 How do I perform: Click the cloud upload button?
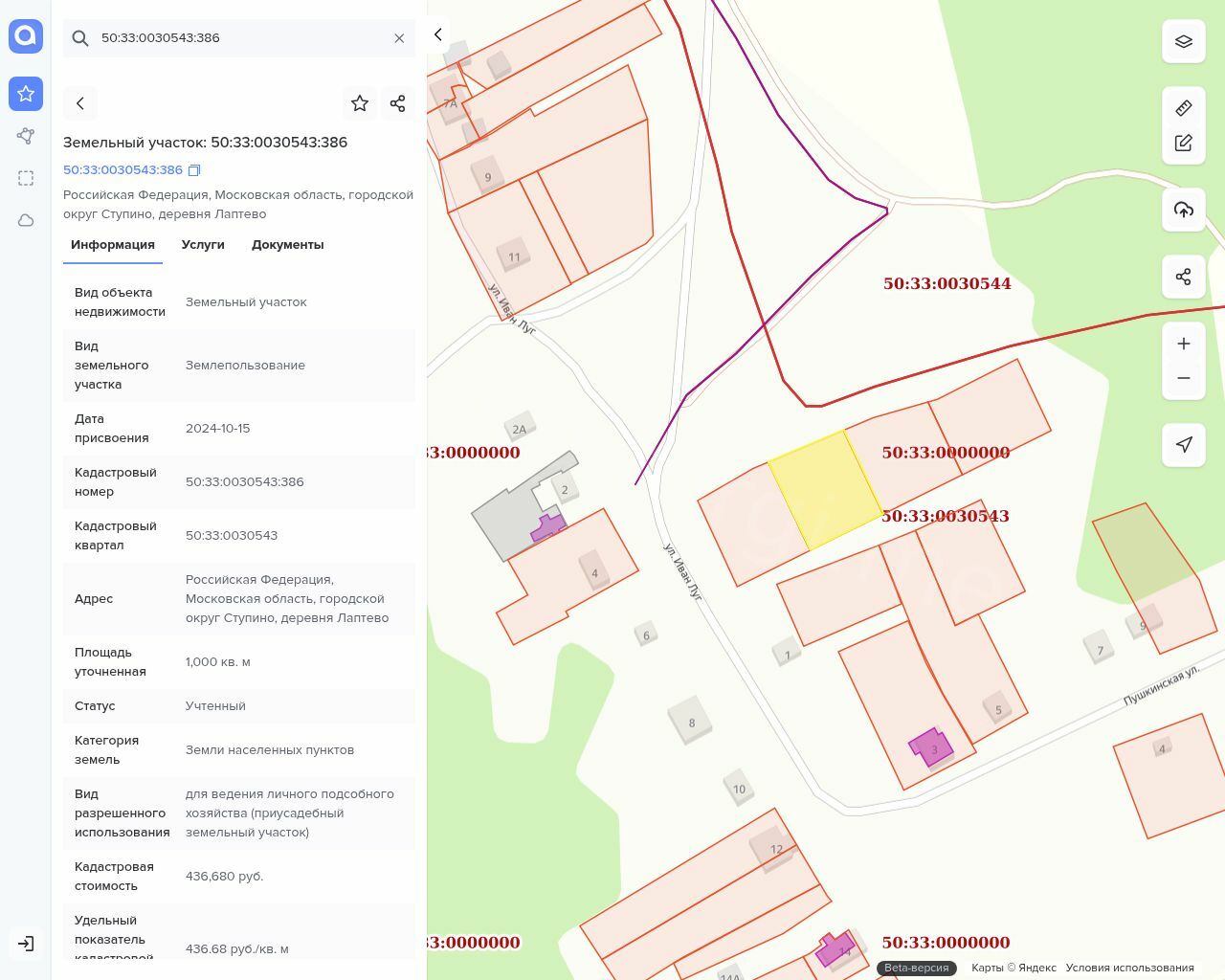tap(1183, 210)
